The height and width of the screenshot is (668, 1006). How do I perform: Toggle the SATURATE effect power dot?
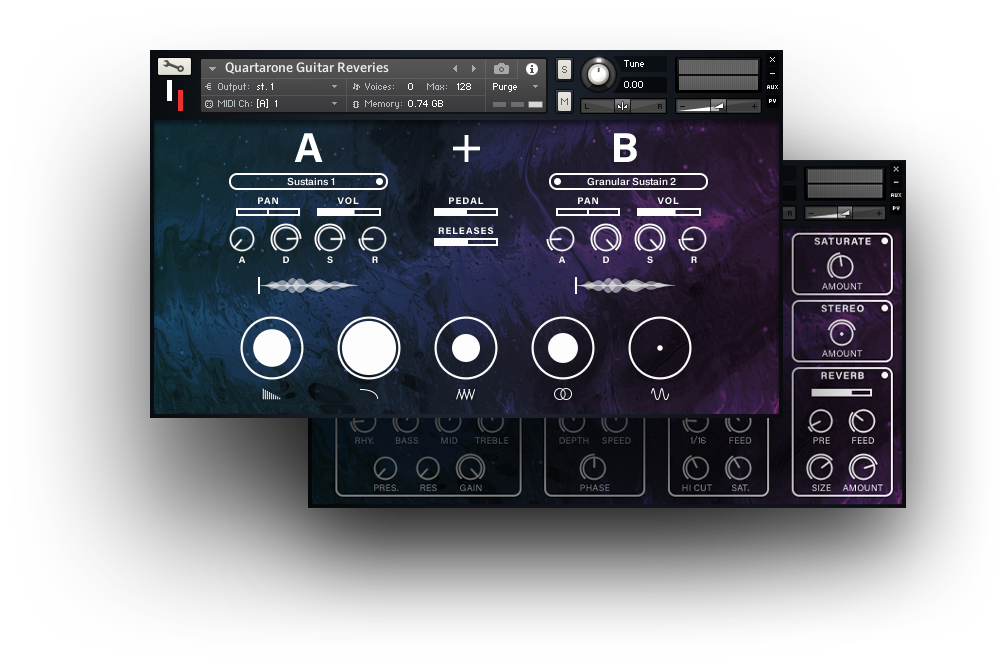885,241
